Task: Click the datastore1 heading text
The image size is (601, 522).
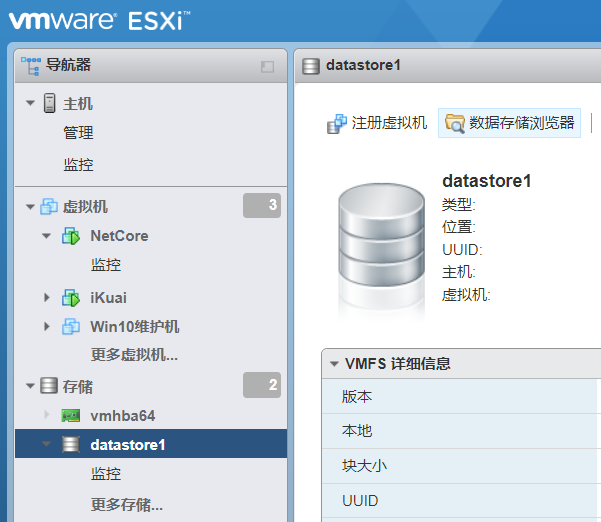Action: point(487,181)
